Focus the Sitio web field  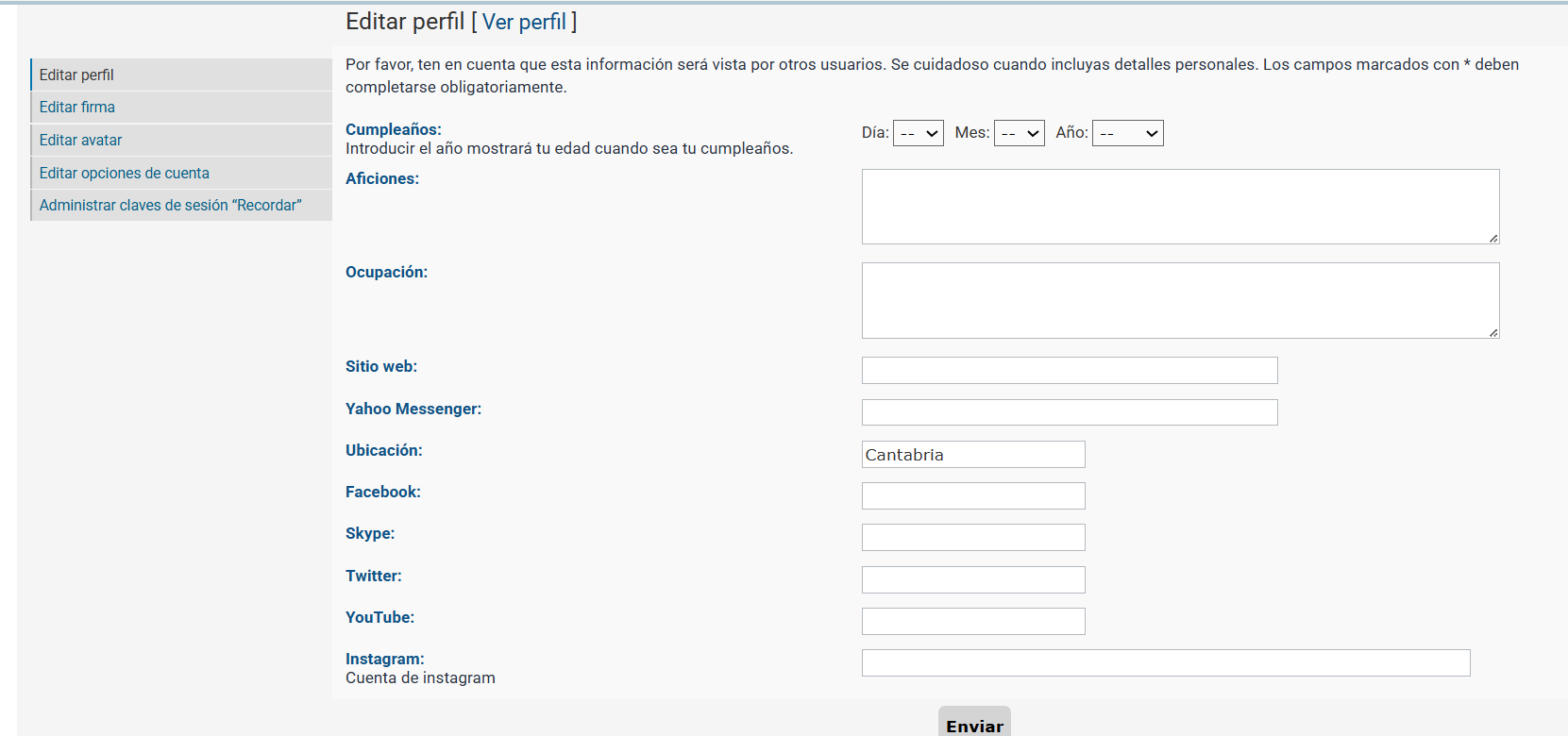1069,370
